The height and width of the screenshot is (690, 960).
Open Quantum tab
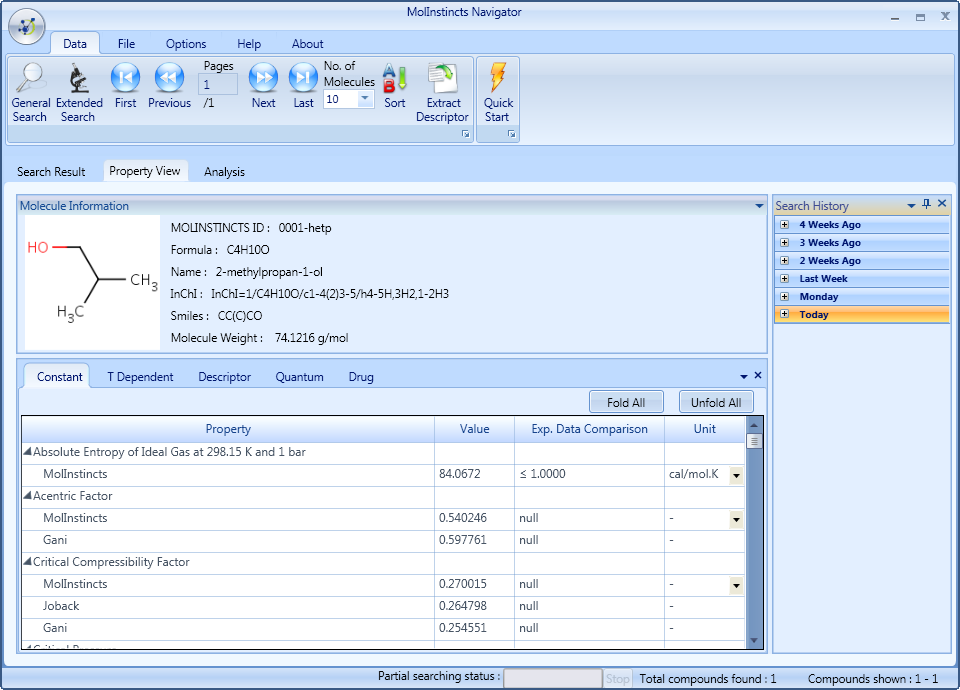point(299,377)
